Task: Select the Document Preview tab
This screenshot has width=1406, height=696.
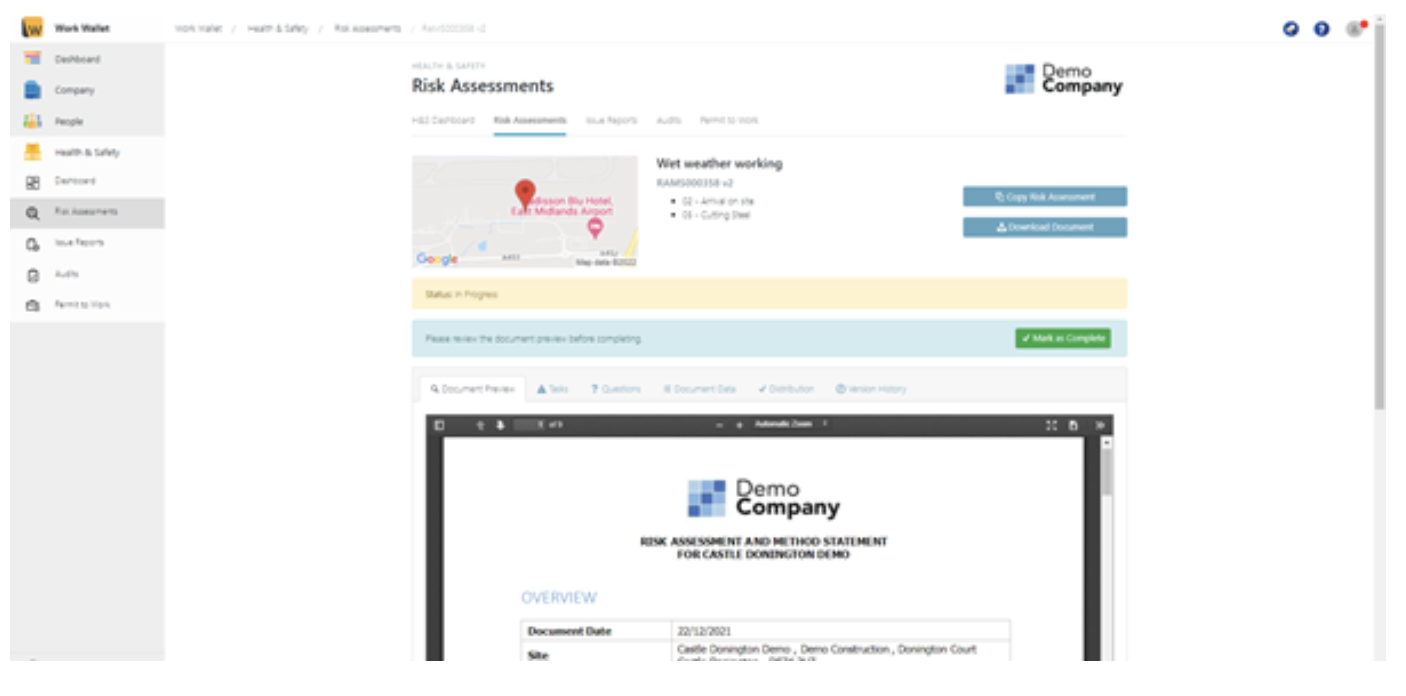Action: [473, 389]
